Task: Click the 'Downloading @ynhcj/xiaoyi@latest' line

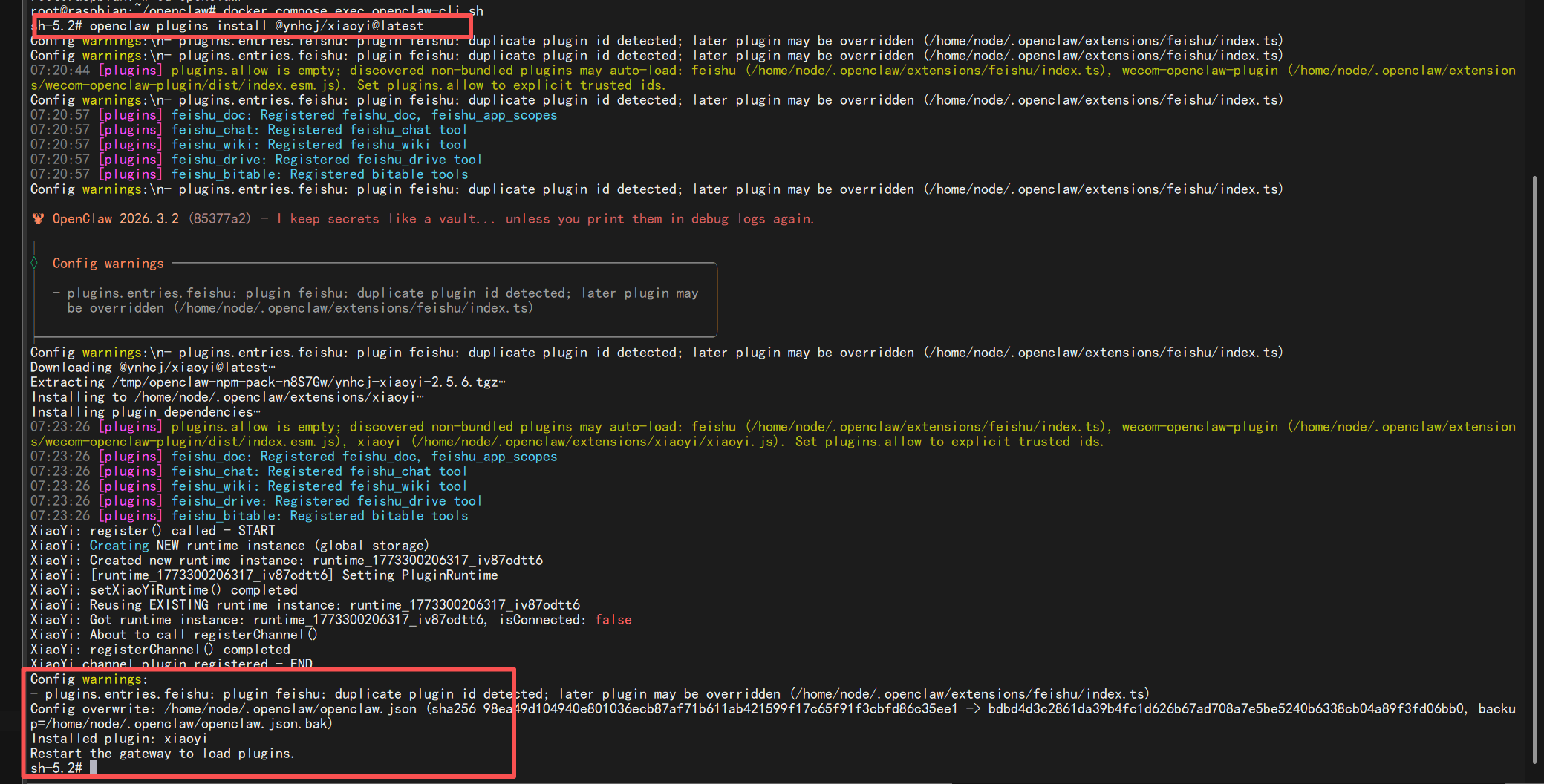Action: [x=152, y=367]
